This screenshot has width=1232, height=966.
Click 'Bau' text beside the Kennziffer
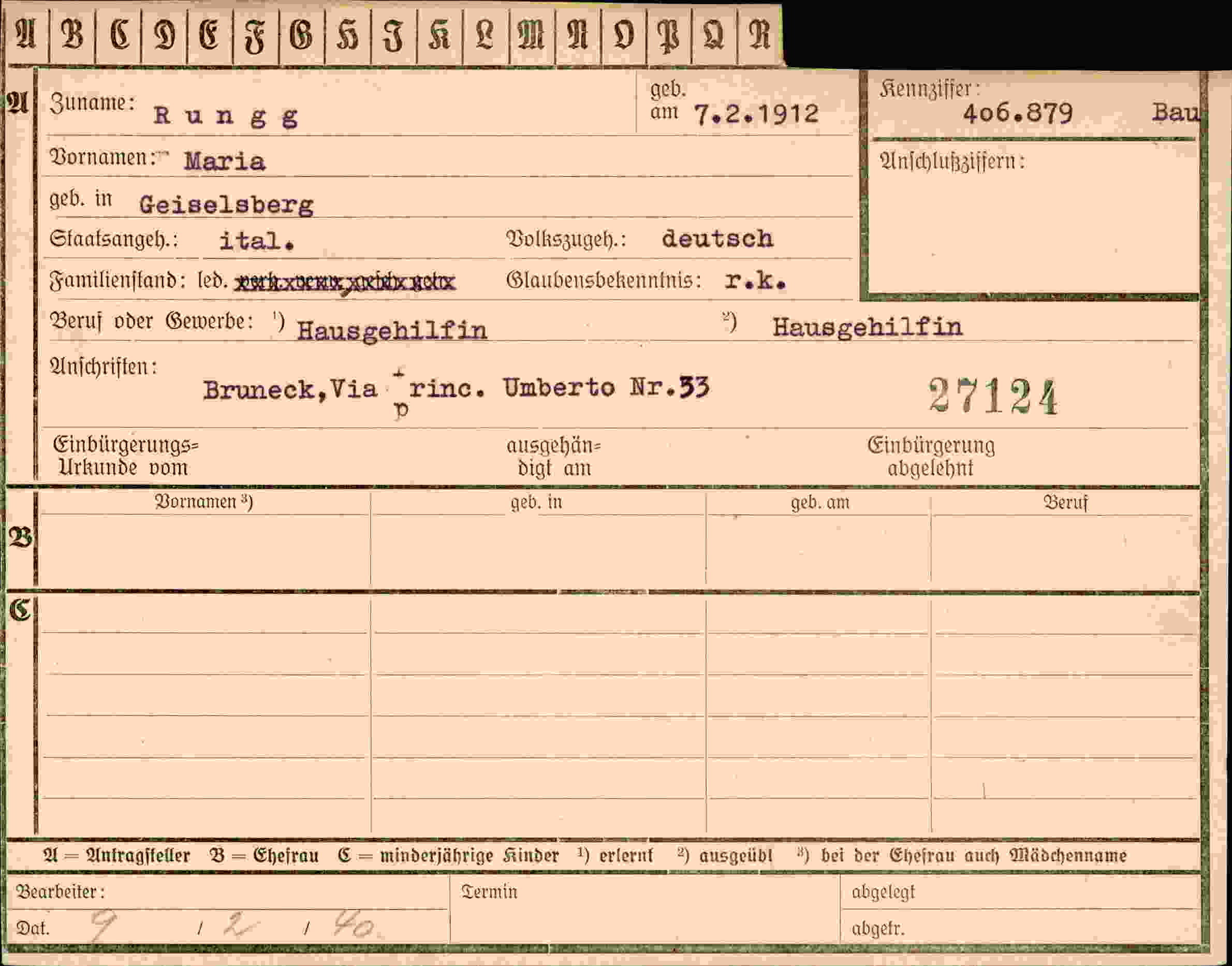1176,113
